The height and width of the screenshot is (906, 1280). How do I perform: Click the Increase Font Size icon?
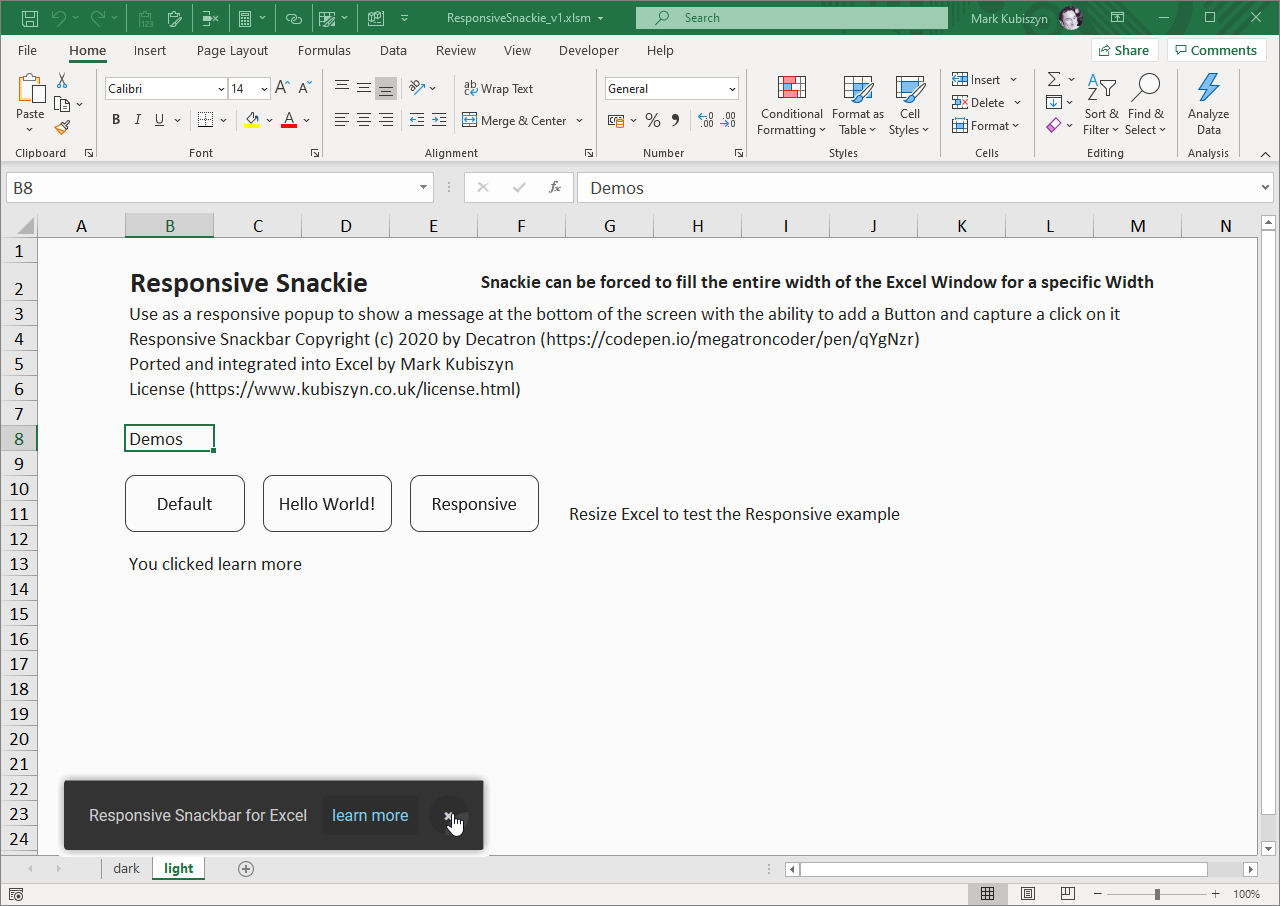point(283,89)
